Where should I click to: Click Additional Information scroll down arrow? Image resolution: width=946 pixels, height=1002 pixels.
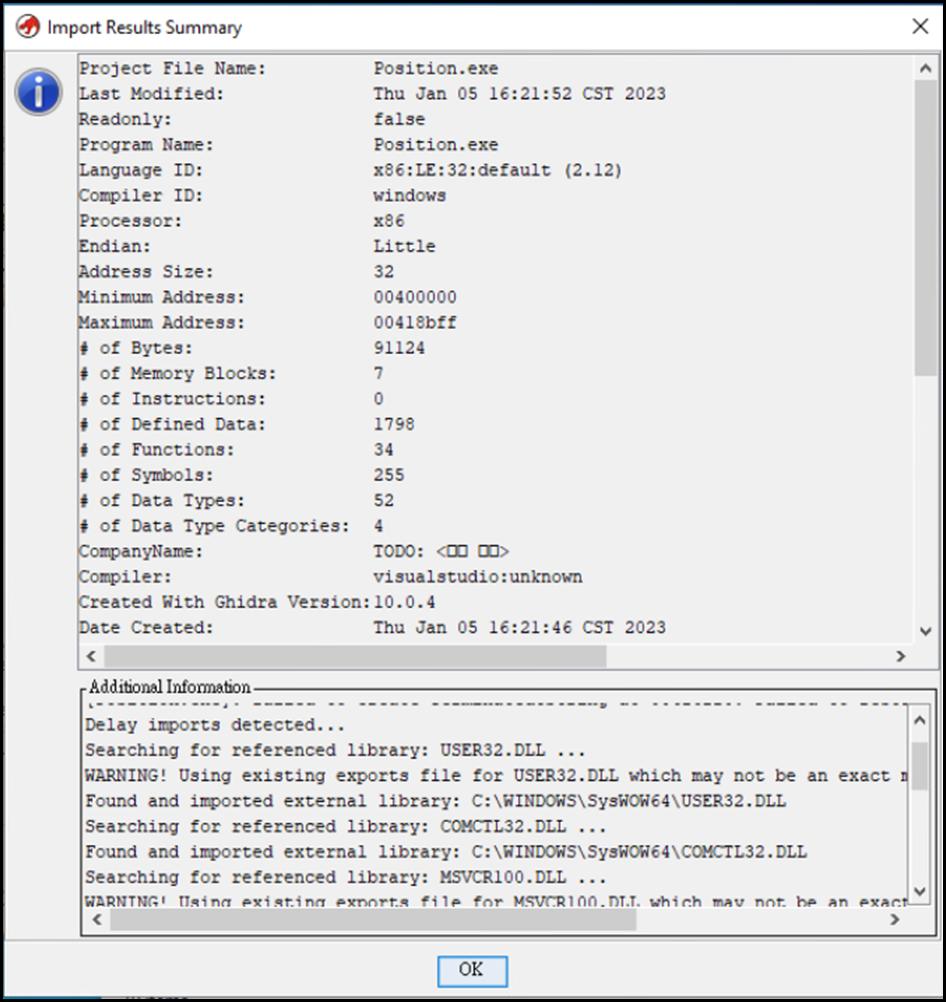(x=919, y=891)
